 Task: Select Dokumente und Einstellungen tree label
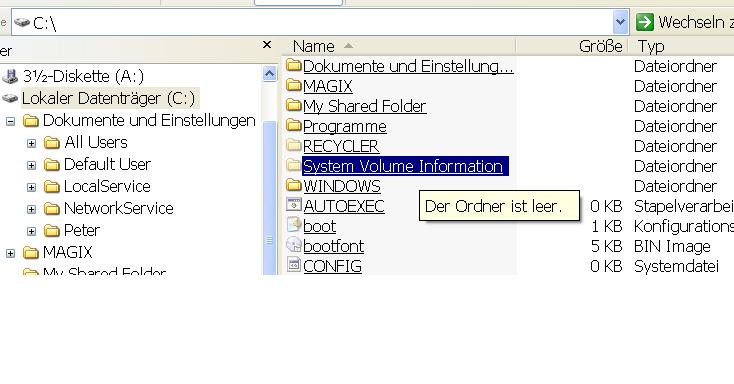149,120
